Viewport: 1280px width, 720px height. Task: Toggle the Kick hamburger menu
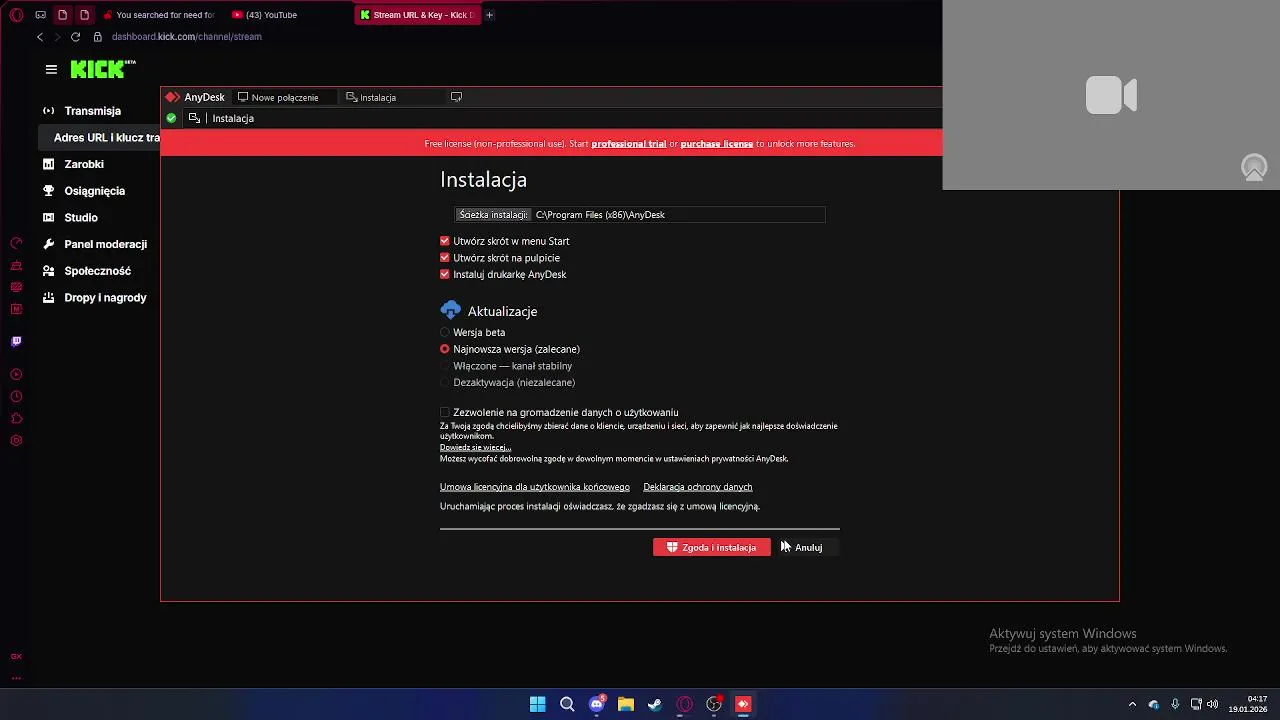[51, 69]
